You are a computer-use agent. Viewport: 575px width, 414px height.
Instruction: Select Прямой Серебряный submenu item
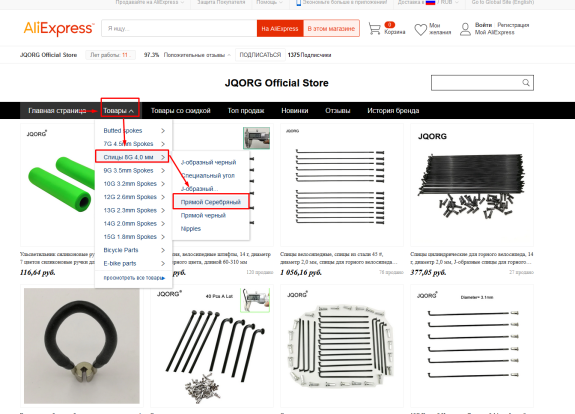pyautogui.click(x=210, y=202)
